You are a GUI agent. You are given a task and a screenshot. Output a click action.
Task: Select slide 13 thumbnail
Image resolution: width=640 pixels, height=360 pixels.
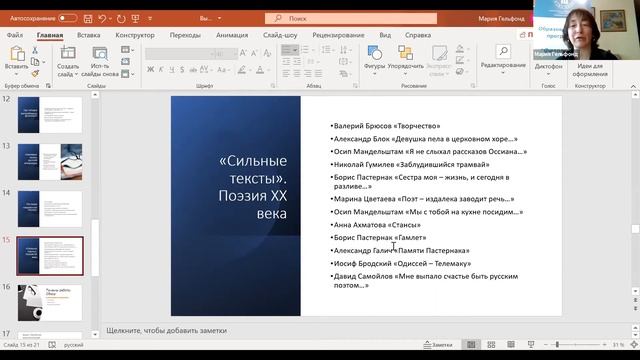[x=50, y=162]
